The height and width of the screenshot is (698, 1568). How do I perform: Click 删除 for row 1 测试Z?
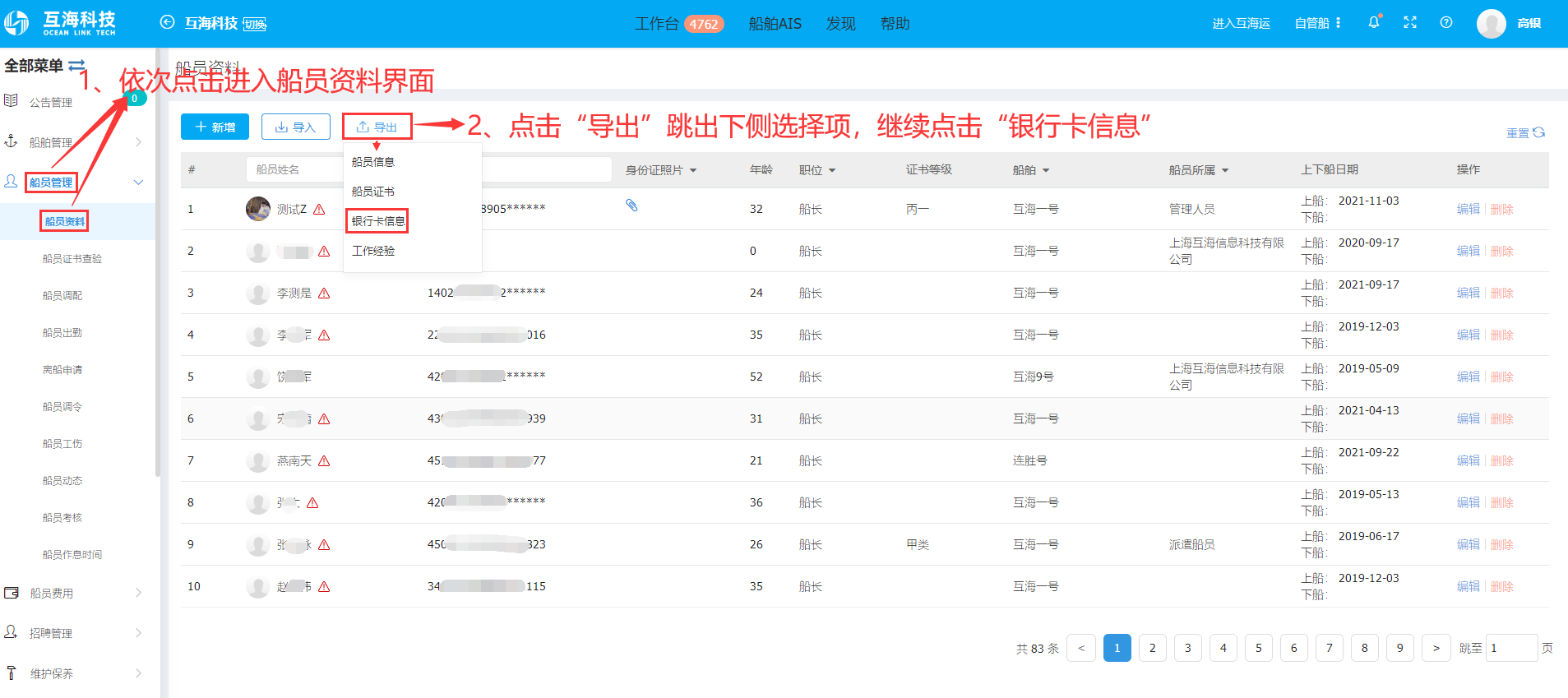[1501, 209]
